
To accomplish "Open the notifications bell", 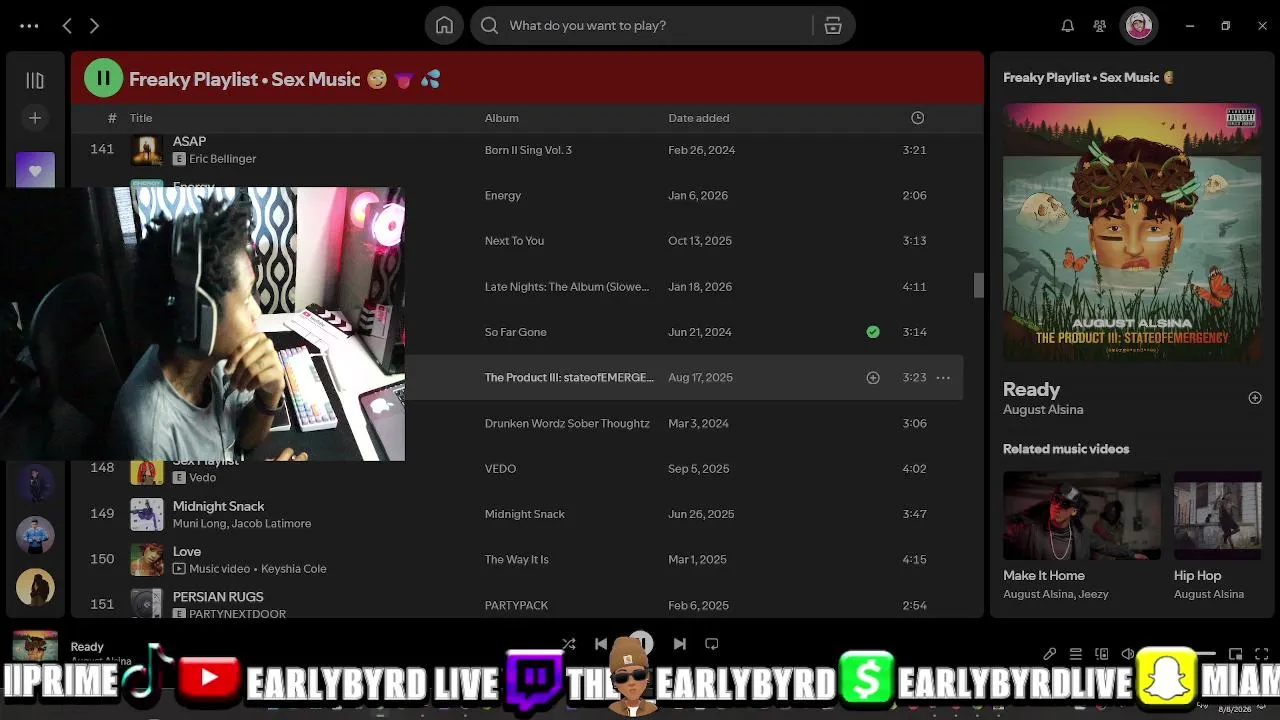I will (1068, 26).
